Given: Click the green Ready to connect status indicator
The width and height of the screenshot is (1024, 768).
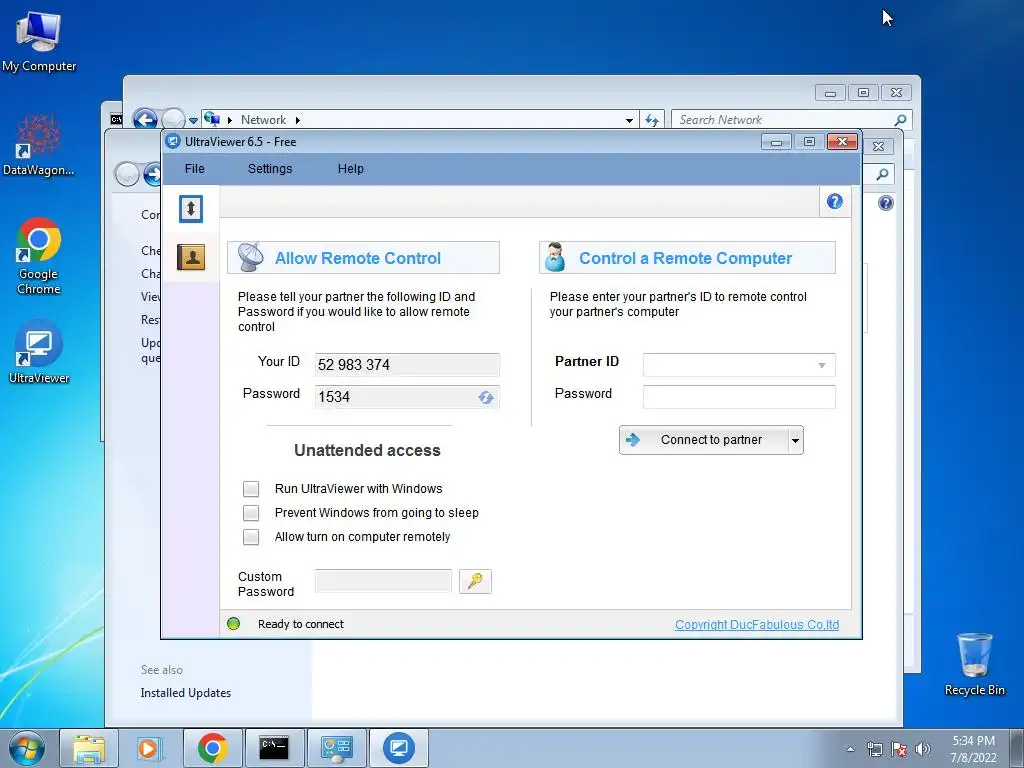Looking at the screenshot, I should [233, 624].
